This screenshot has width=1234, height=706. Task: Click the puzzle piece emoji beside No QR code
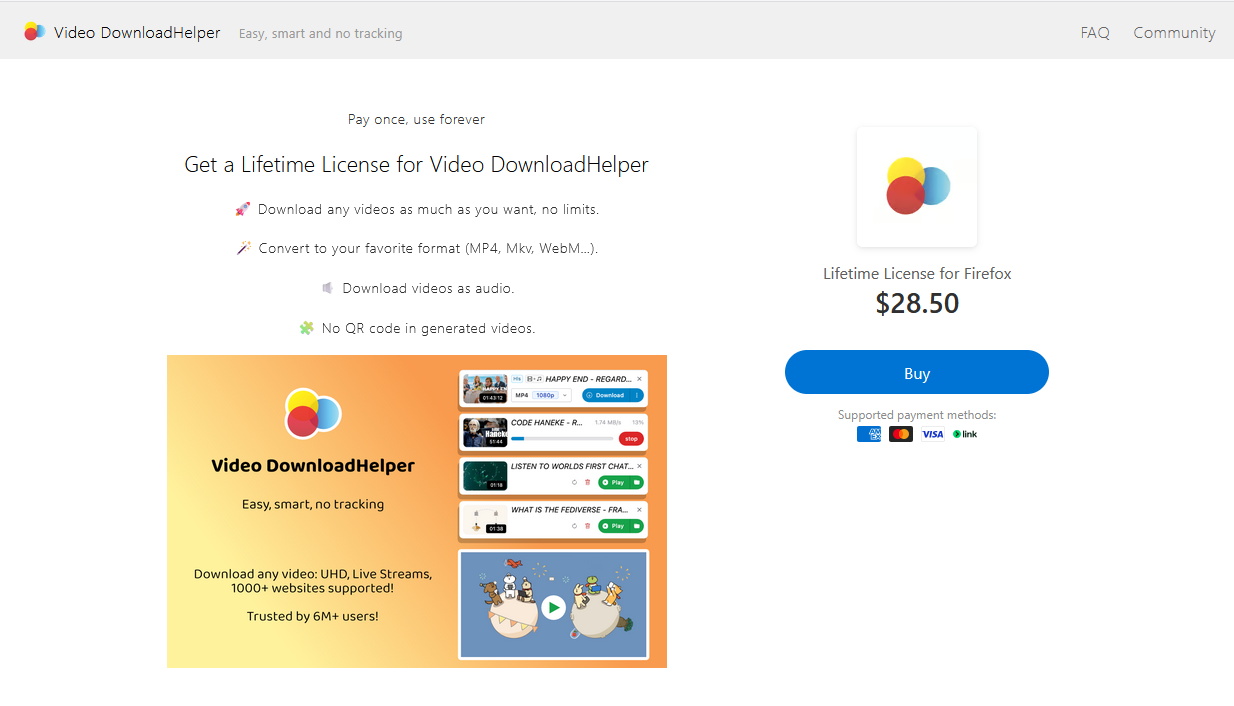[307, 328]
